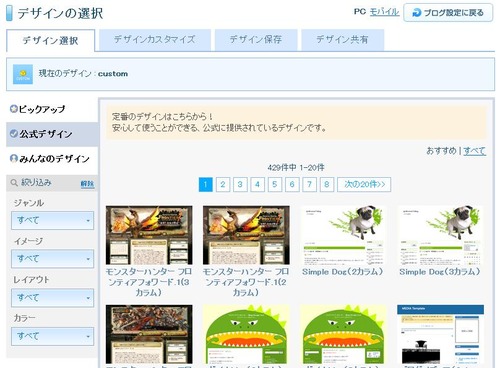Go to page 6 of designs

pos(292,184)
